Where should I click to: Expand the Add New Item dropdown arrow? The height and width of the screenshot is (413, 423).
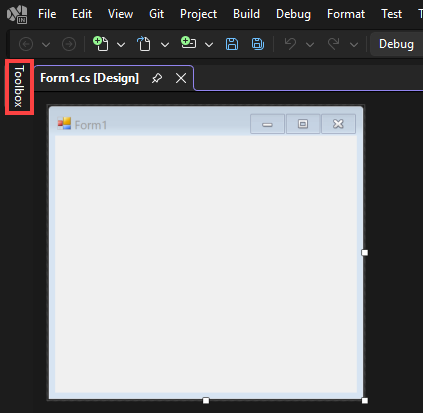tap(209, 44)
